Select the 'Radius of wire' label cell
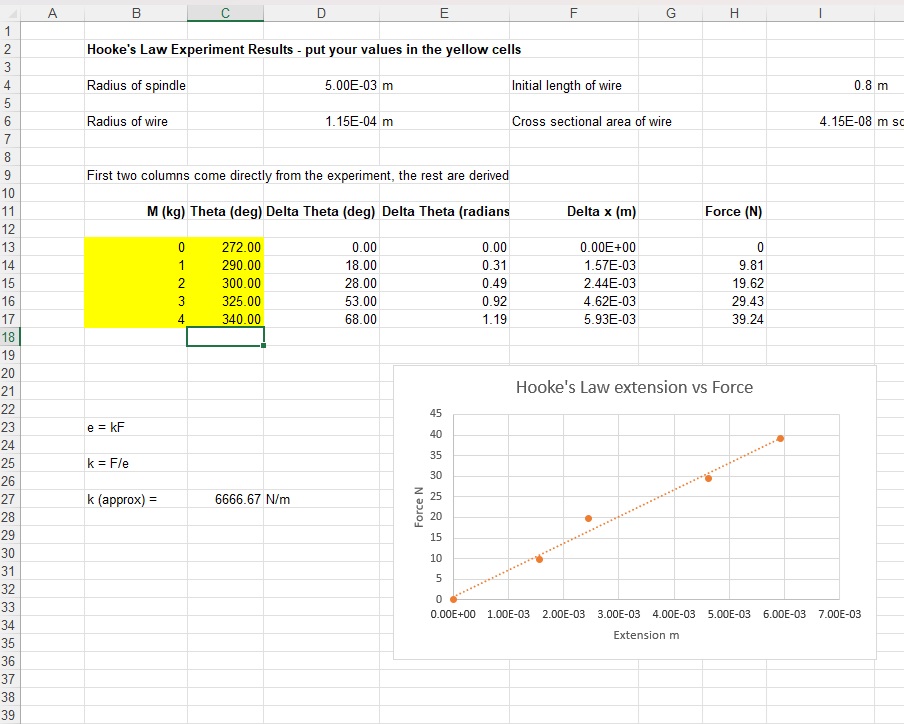This screenshot has height=724, width=904. pos(136,121)
